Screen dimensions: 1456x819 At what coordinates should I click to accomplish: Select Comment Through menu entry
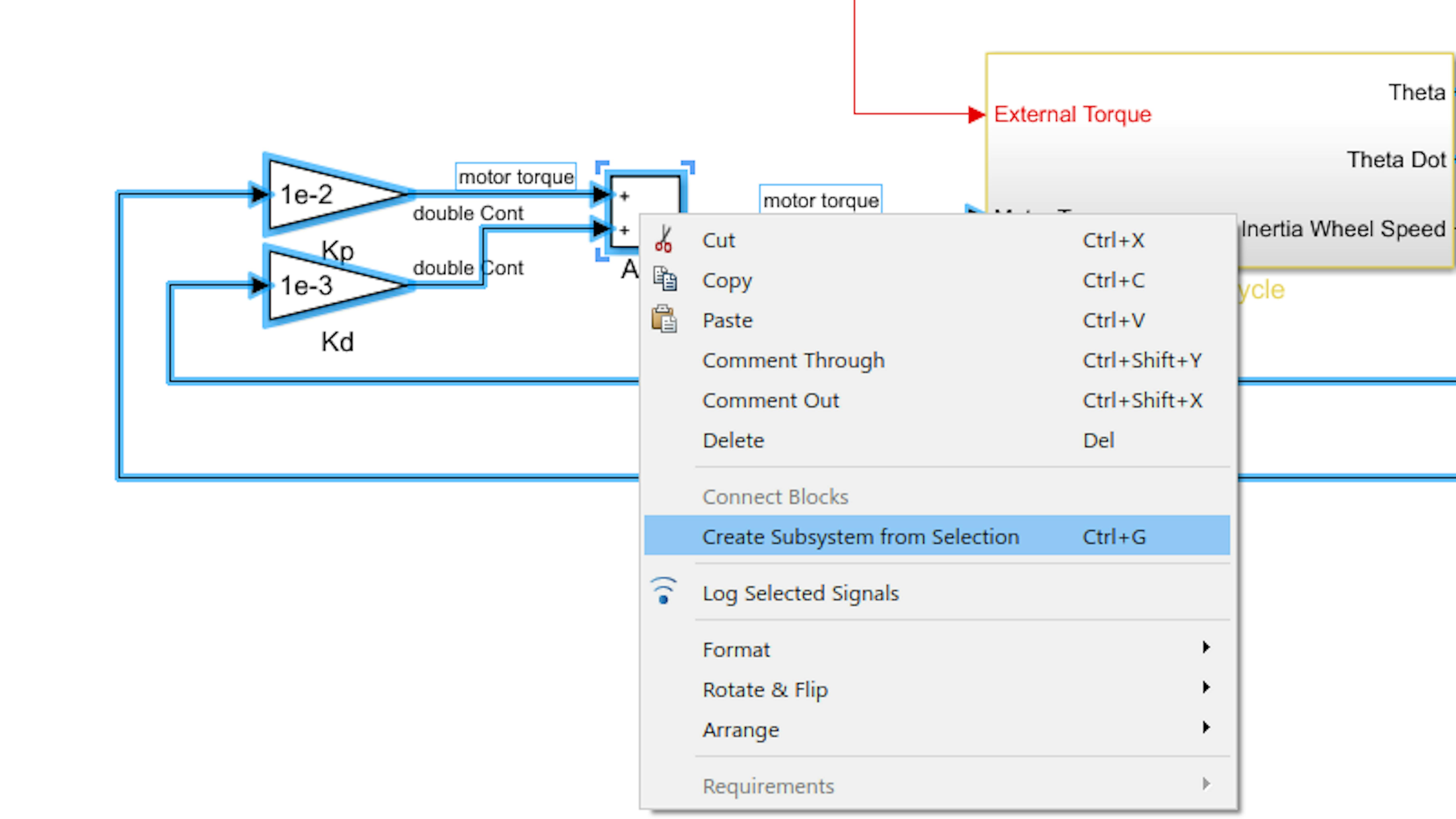[937, 361]
